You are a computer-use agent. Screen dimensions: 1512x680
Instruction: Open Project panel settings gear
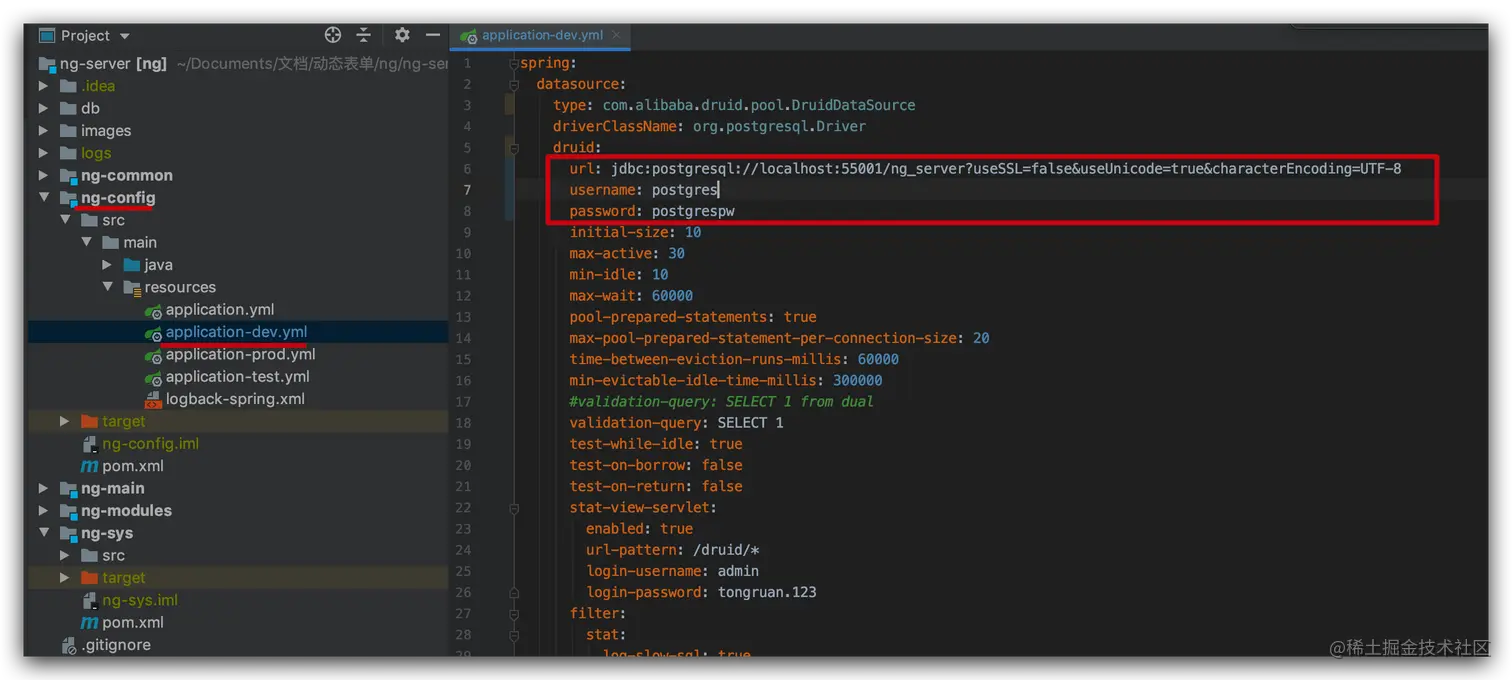[x=402, y=35]
